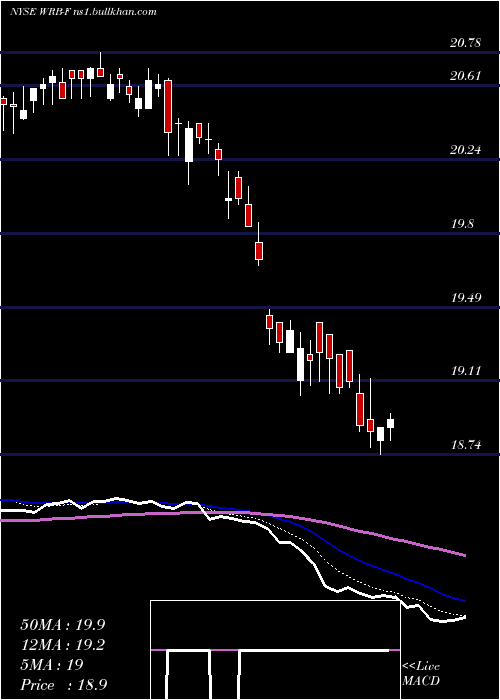Image resolution: width=500 pixels, height=700 pixels.
Task: Click the 5MA : 19 readout
Action: point(52,665)
